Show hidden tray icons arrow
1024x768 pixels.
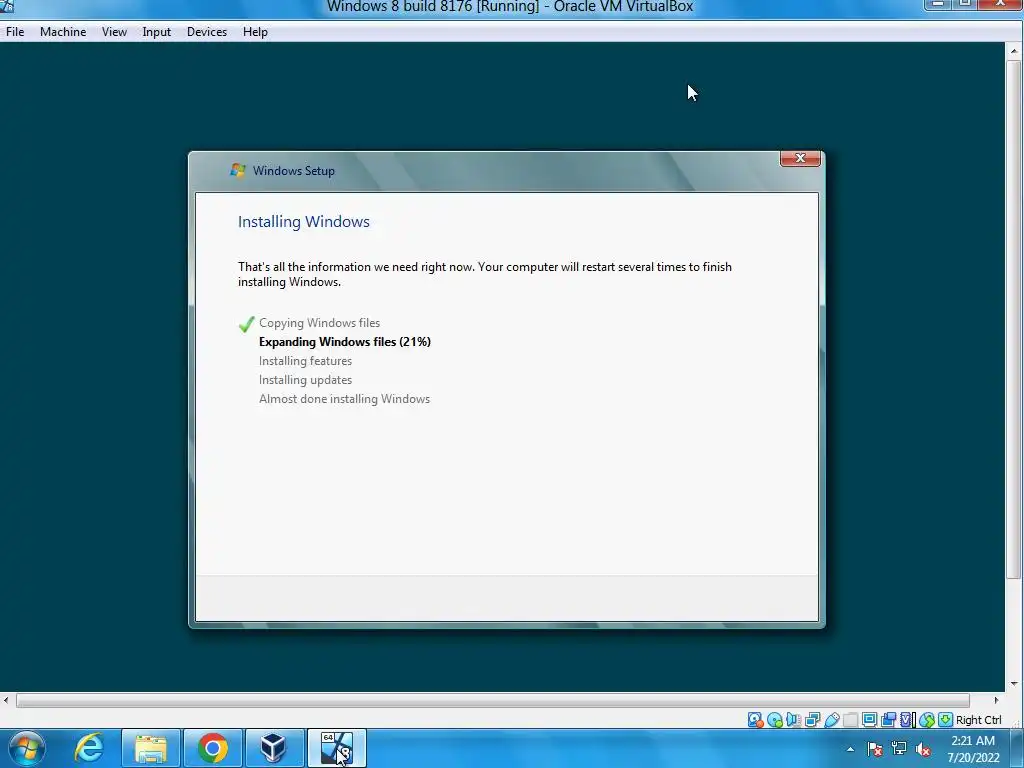pyautogui.click(x=850, y=749)
